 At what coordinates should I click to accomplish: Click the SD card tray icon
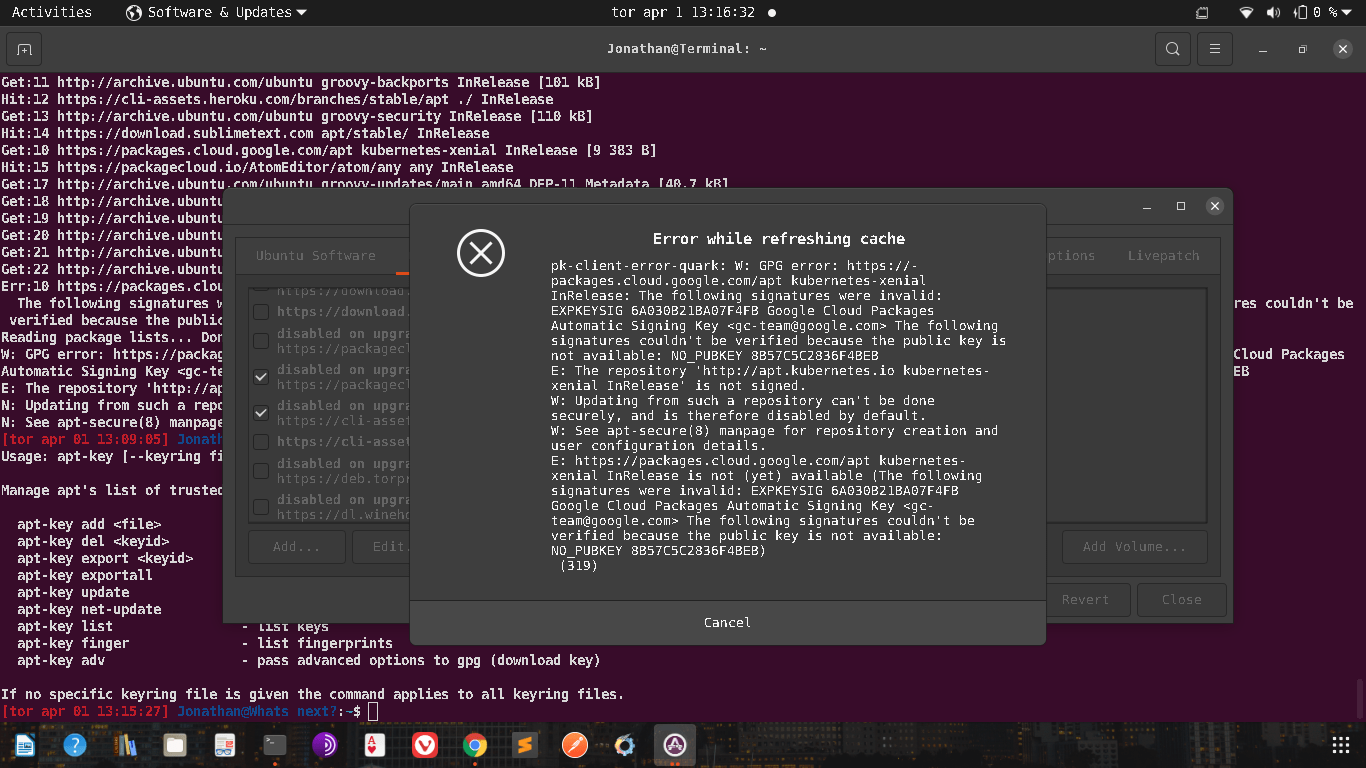tap(1202, 13)
